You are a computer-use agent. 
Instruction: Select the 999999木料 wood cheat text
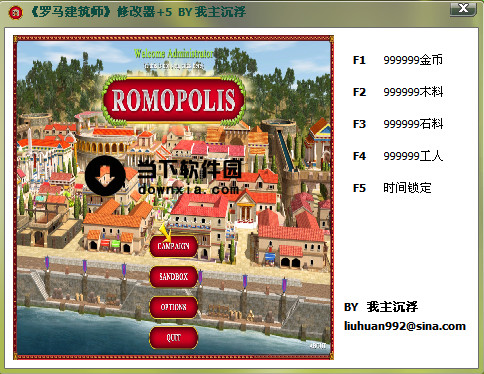click(413, 92)
